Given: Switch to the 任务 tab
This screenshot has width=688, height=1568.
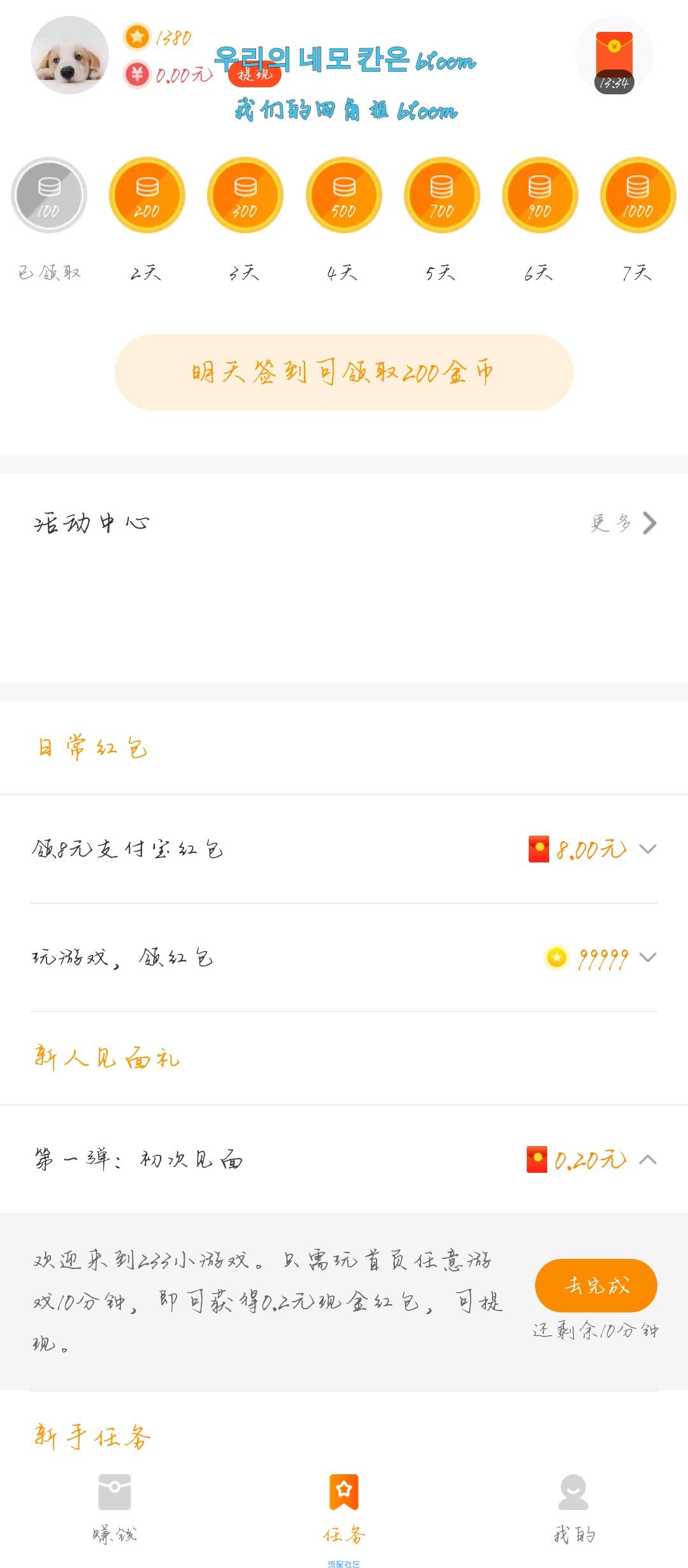Looking at the screenshot, I should [x=344, y=1508].
